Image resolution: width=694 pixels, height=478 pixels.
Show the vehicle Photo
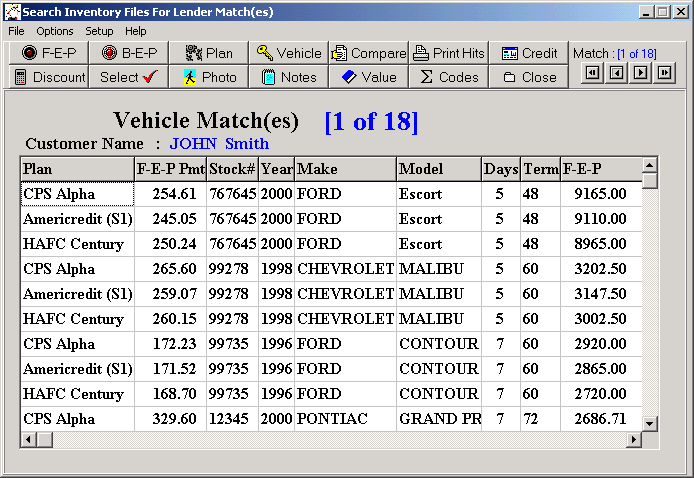click(x=208, y=77)
